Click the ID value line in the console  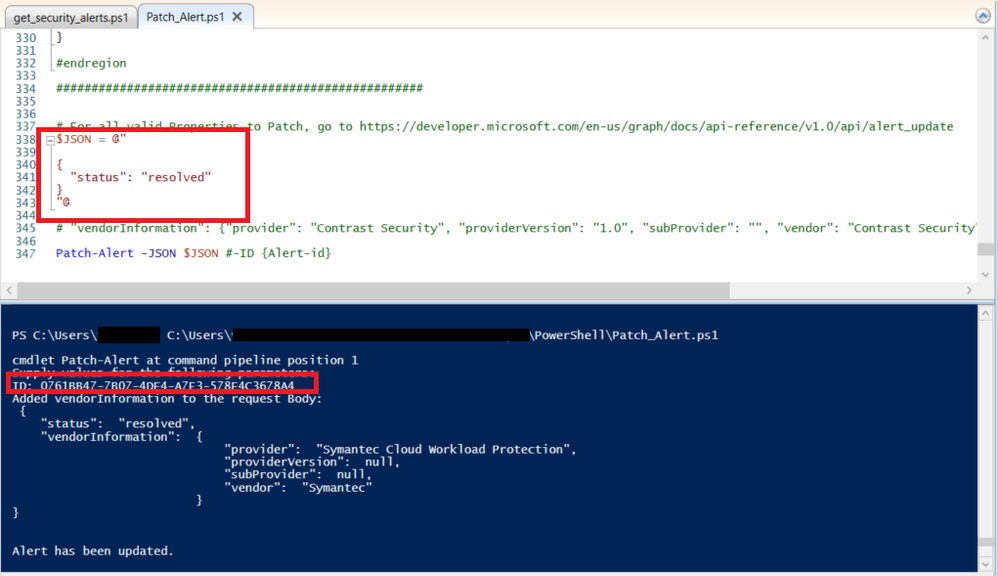pyautogui.click(x=153, y=386)
